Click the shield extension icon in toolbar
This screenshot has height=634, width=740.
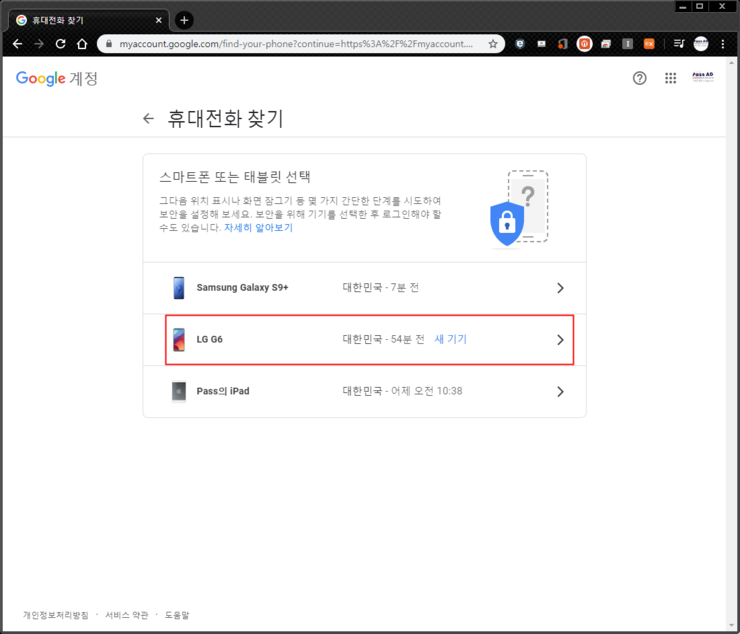coord(520,44)
